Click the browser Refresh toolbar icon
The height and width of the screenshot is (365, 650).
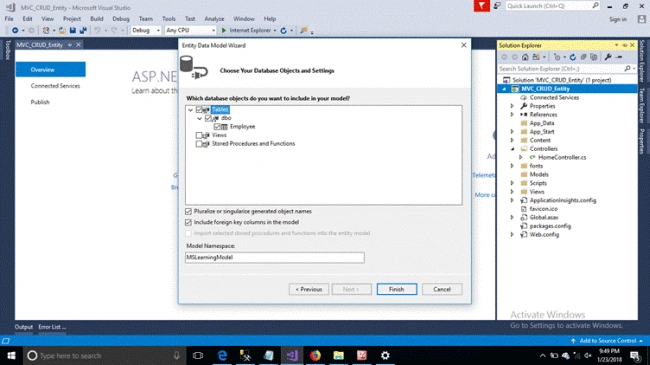(284, 30)
